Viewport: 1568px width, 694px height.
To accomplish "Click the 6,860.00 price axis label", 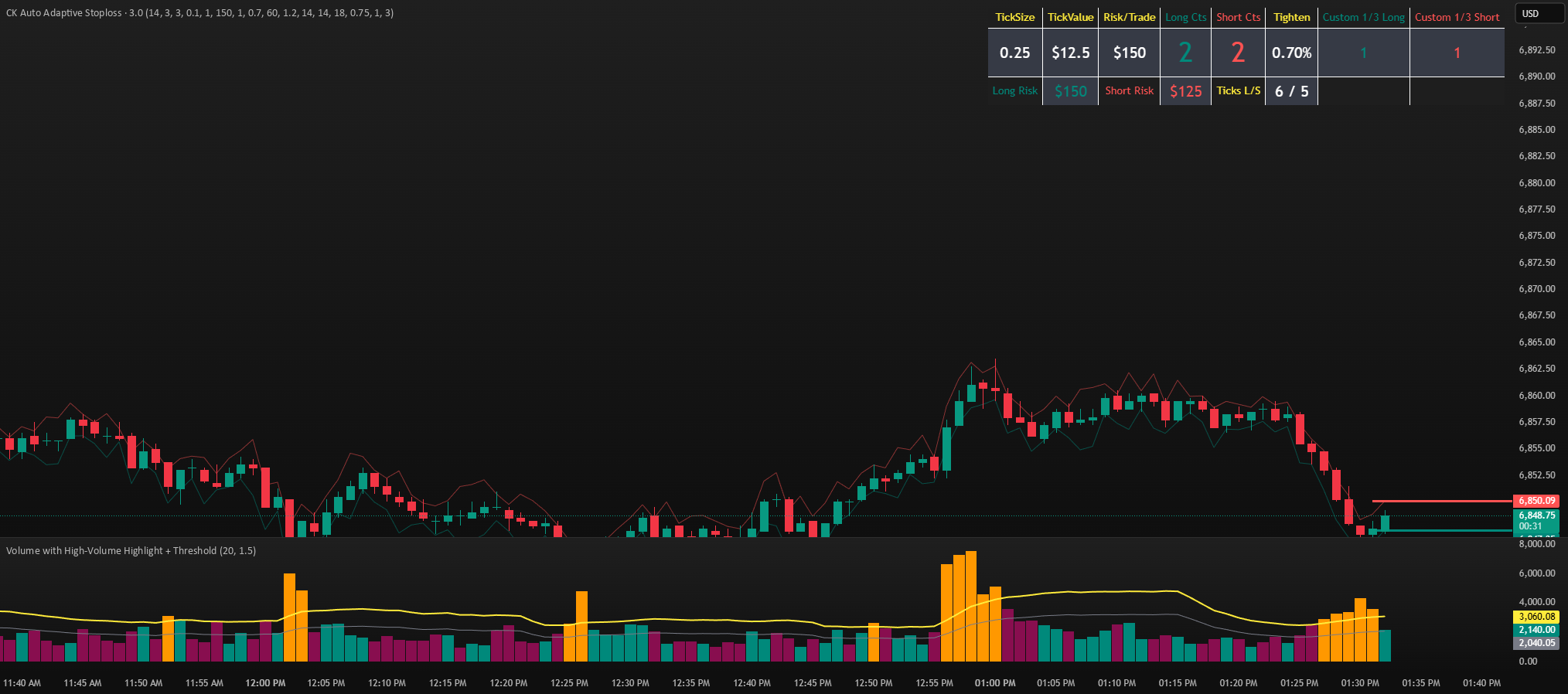I will pyautogui.click(x=1537, y=396).
